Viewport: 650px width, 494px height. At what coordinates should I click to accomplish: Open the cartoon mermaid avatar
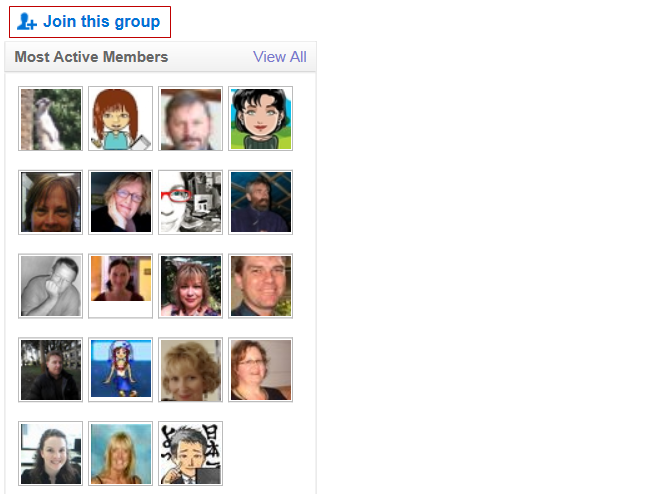121,370
